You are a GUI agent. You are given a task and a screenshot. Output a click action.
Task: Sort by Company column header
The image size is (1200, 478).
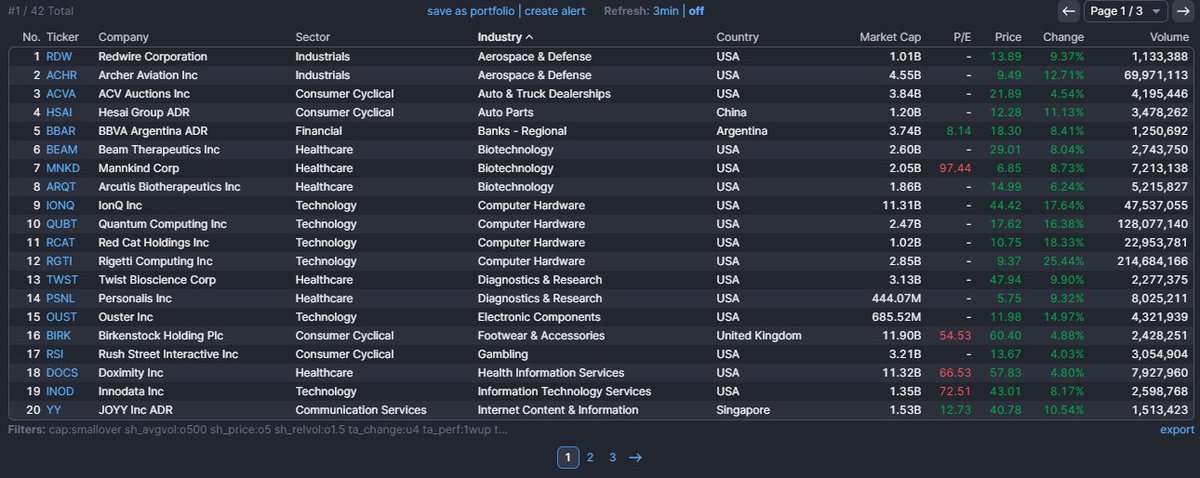123,37
